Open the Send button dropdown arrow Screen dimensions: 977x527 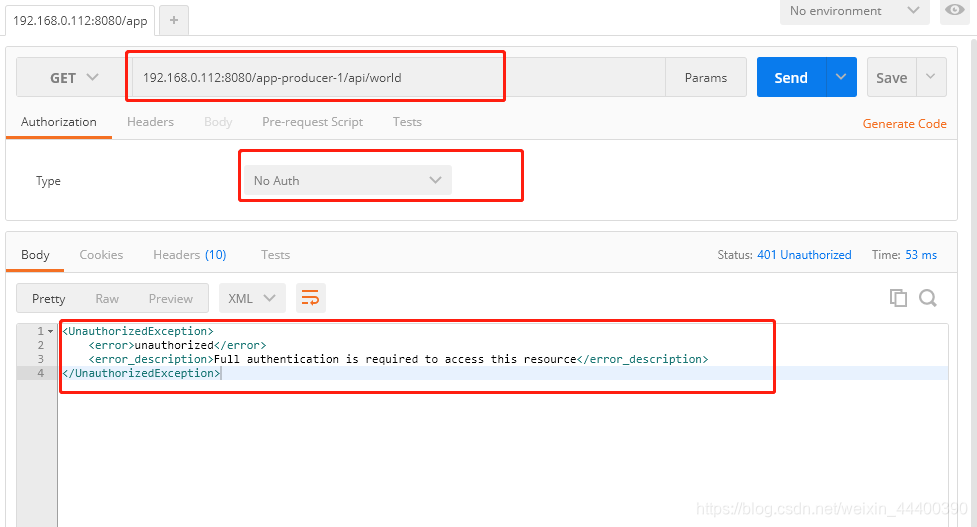tap(841, 77)
